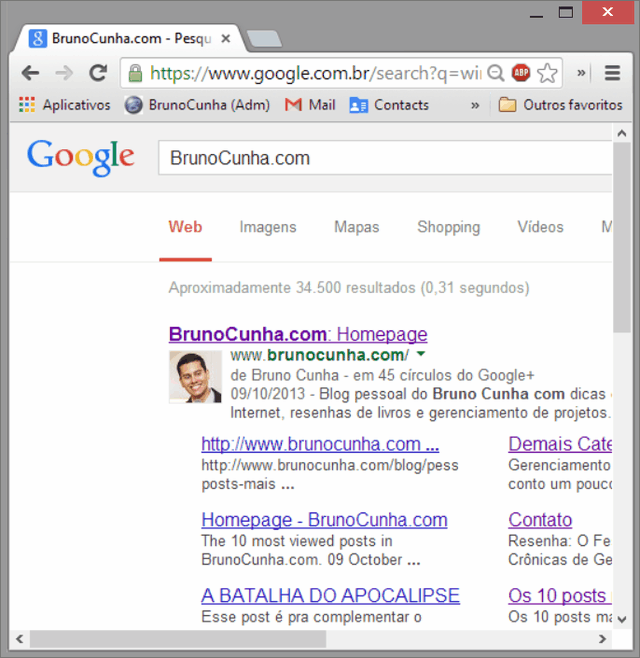The width and height of the screenshot is (640, 658).
Task: Open the Chrome hamburger menu
Action: tap(612, 73)
